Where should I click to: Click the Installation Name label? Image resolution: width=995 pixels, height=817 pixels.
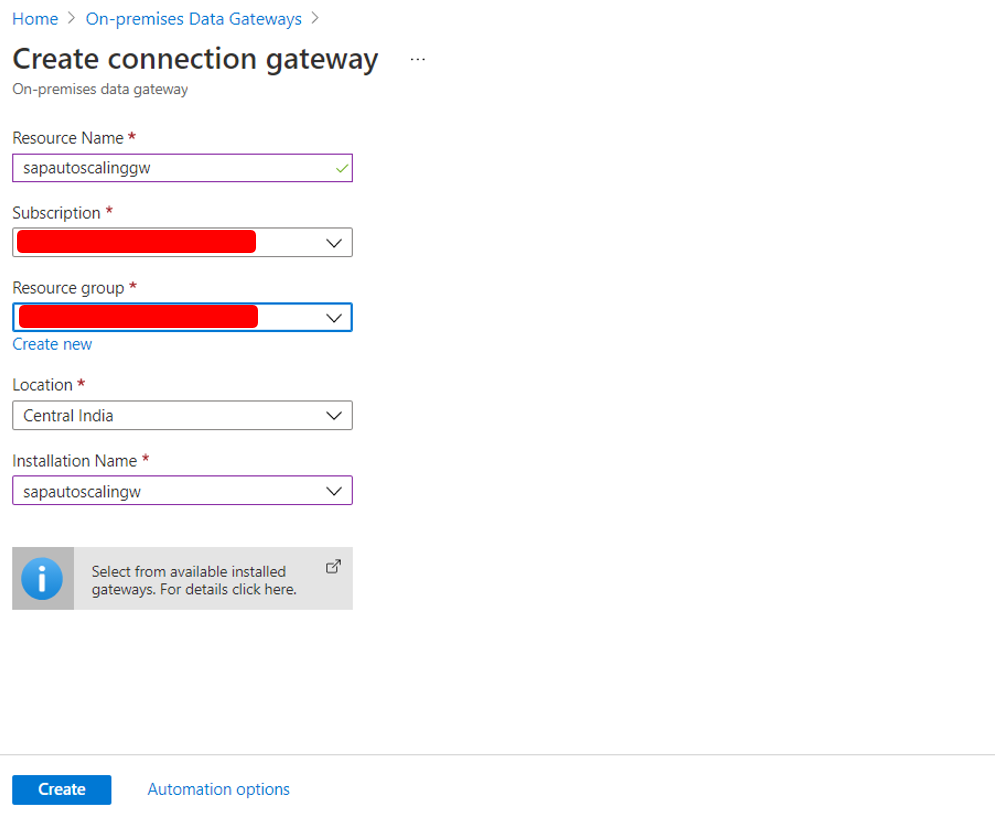pyautogui.click(x=74, y=461)
